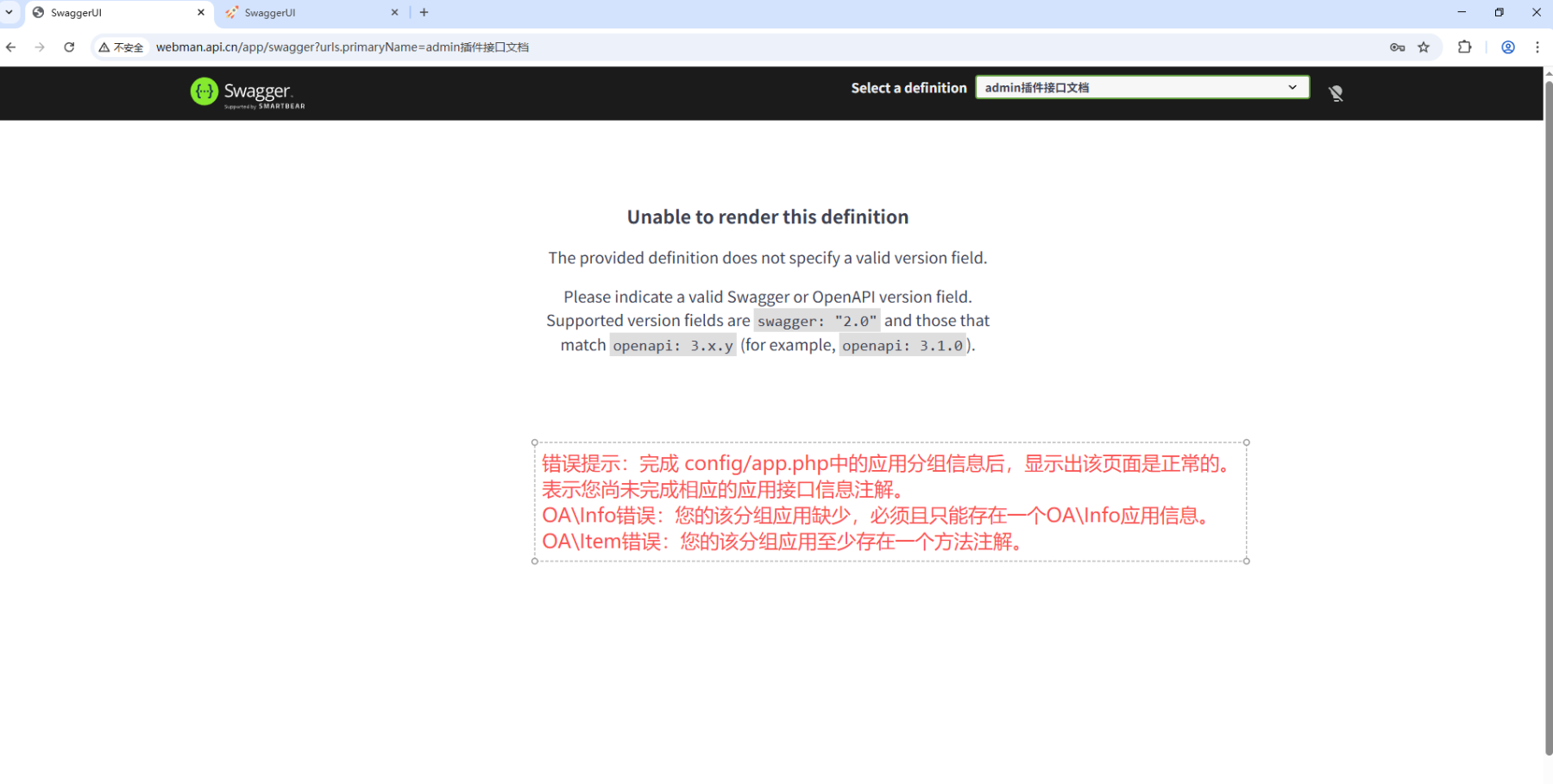Click the password manager key icon
This screenshot has width=1553, height=784.
[x=1397, y=47]
